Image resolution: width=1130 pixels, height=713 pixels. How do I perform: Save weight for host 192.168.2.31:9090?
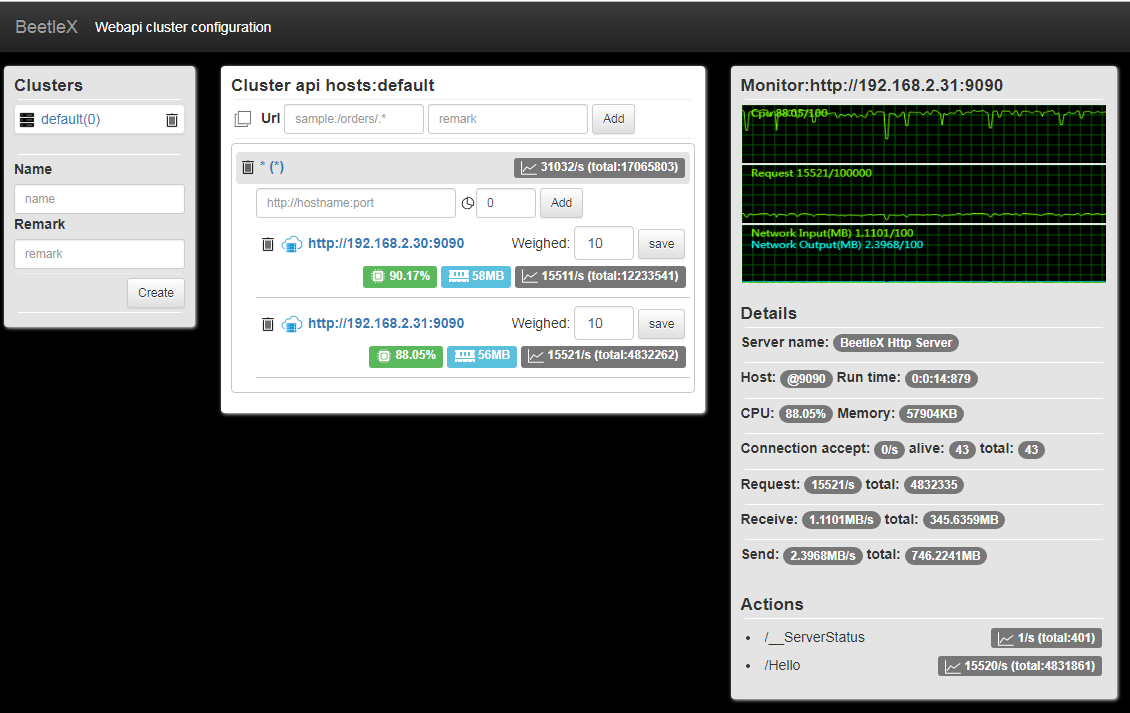click(x=661, y=324)
